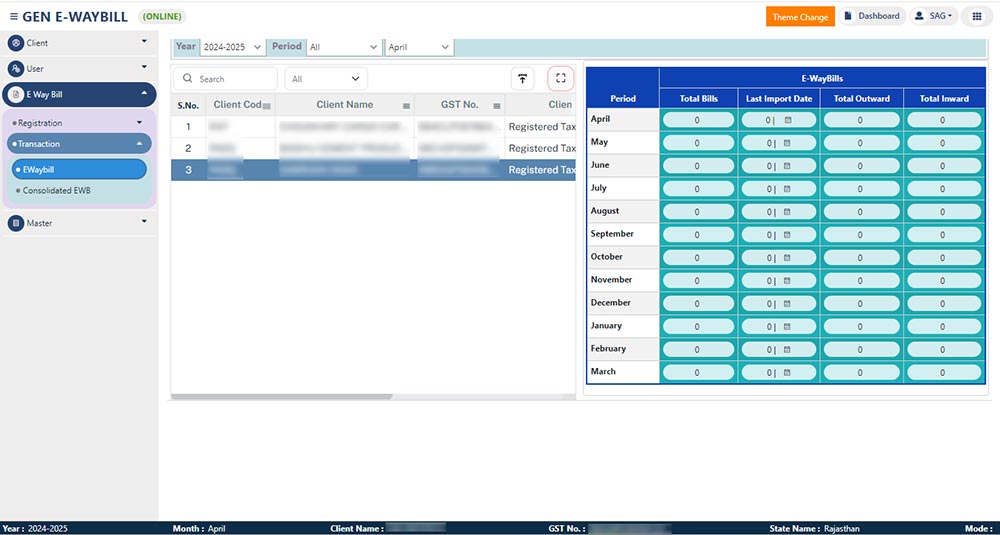This screenshot has width=1000, height=535.
Task: Click the Dashboard button
Action: pos(871,17)
